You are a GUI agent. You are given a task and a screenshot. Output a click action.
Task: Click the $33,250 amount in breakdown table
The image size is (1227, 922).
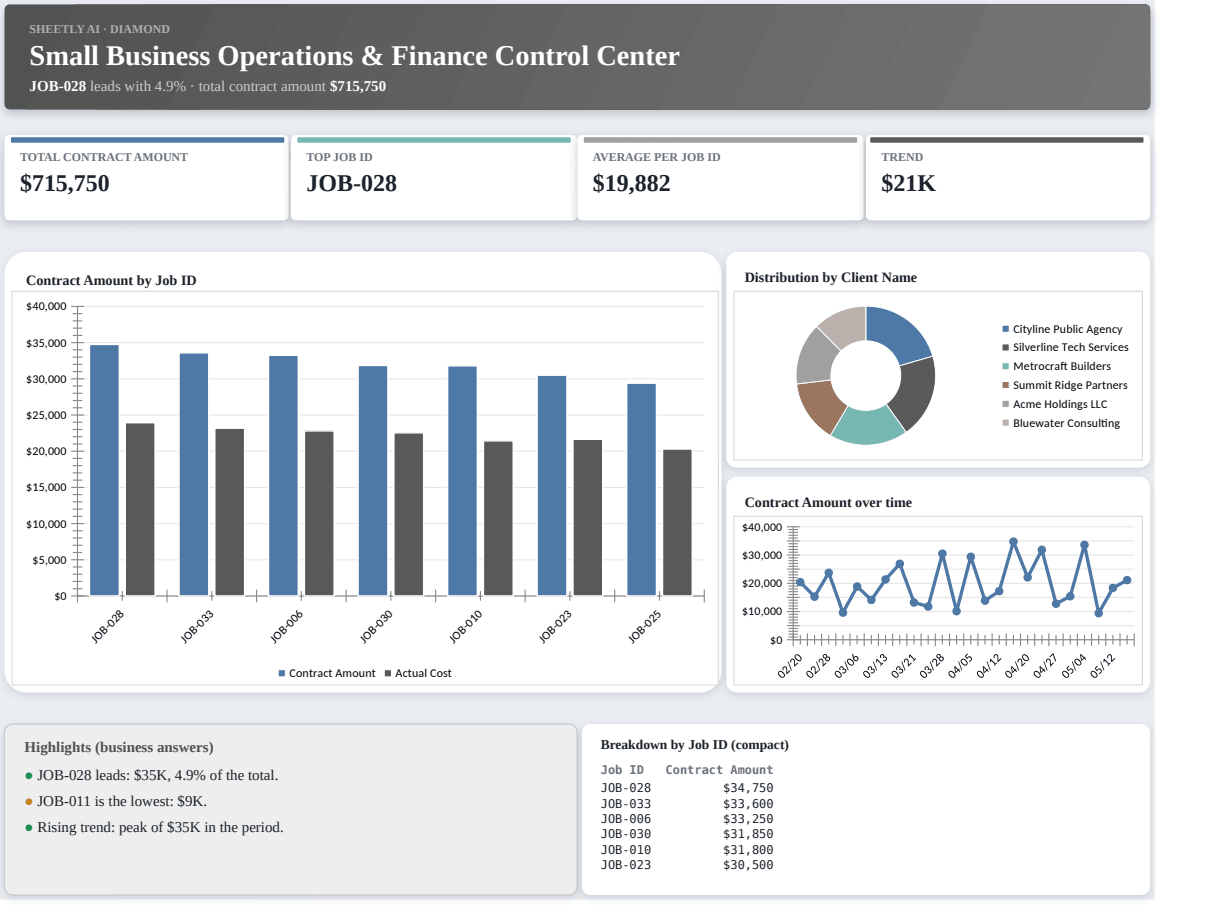pyautogui.click(x=748, y=819)
